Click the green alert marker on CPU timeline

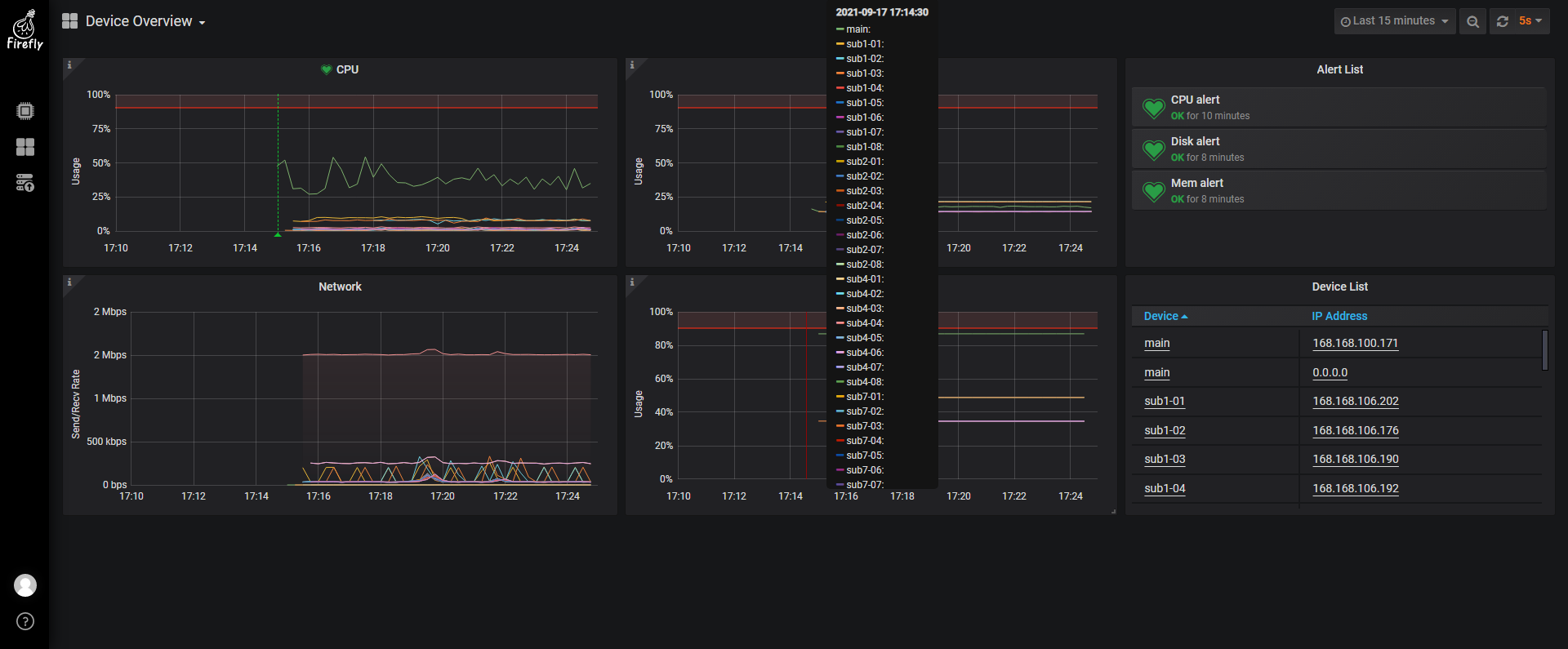(278, 234)
